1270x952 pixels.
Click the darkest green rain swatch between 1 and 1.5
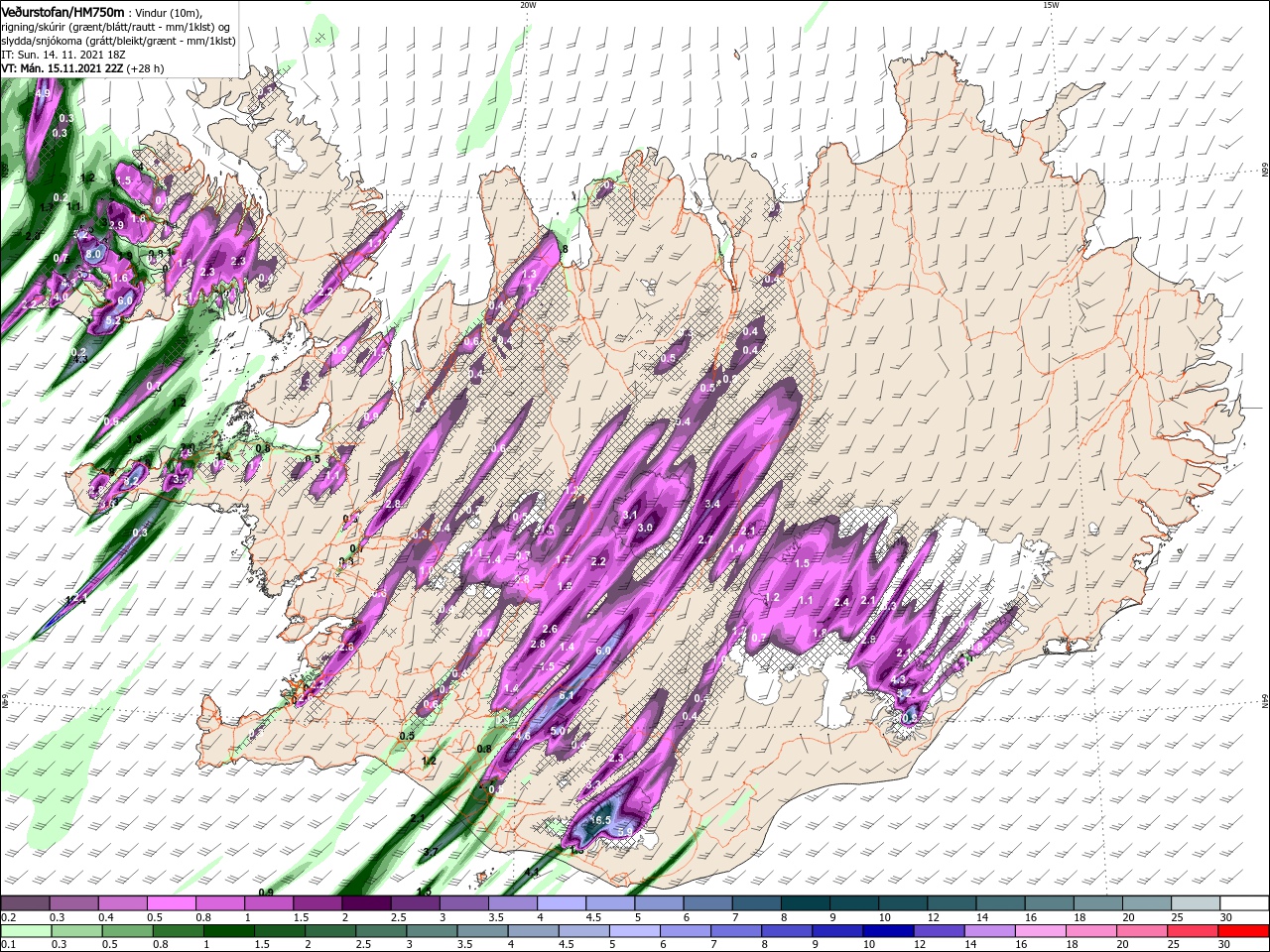point(229,931)
